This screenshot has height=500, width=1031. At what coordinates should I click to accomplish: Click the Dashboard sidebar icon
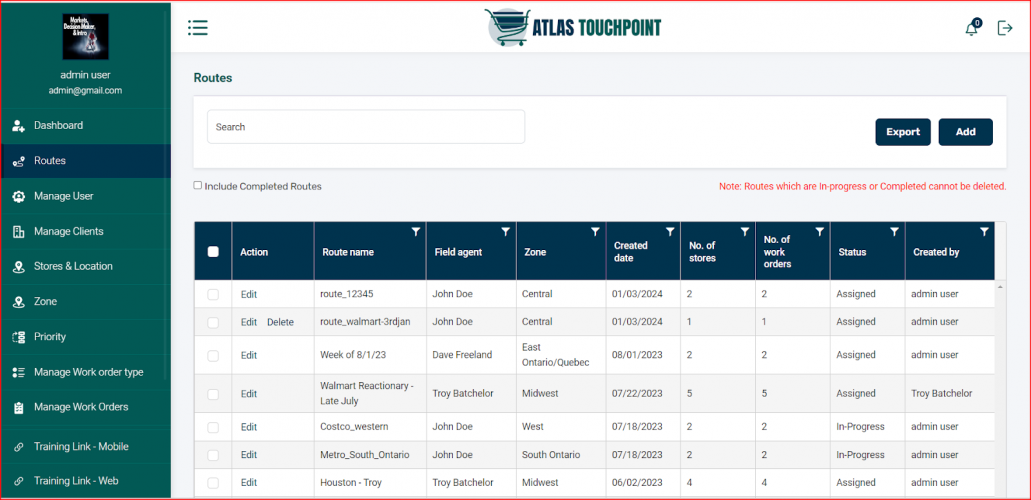18,126
